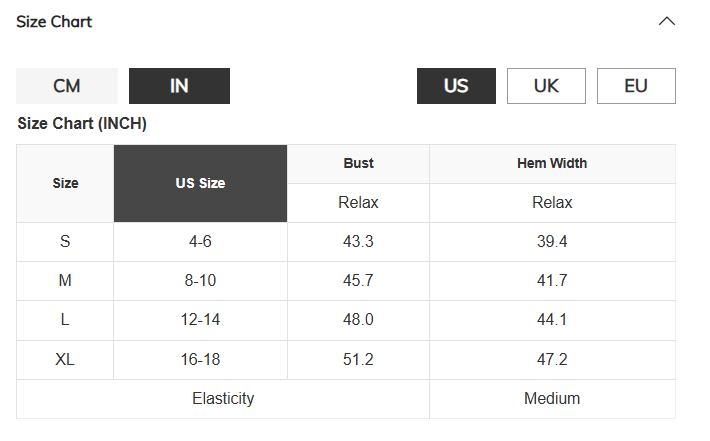Screen dimensions: 710x441
Task: Switch to EU sizing
Action: tap(636, 86)
